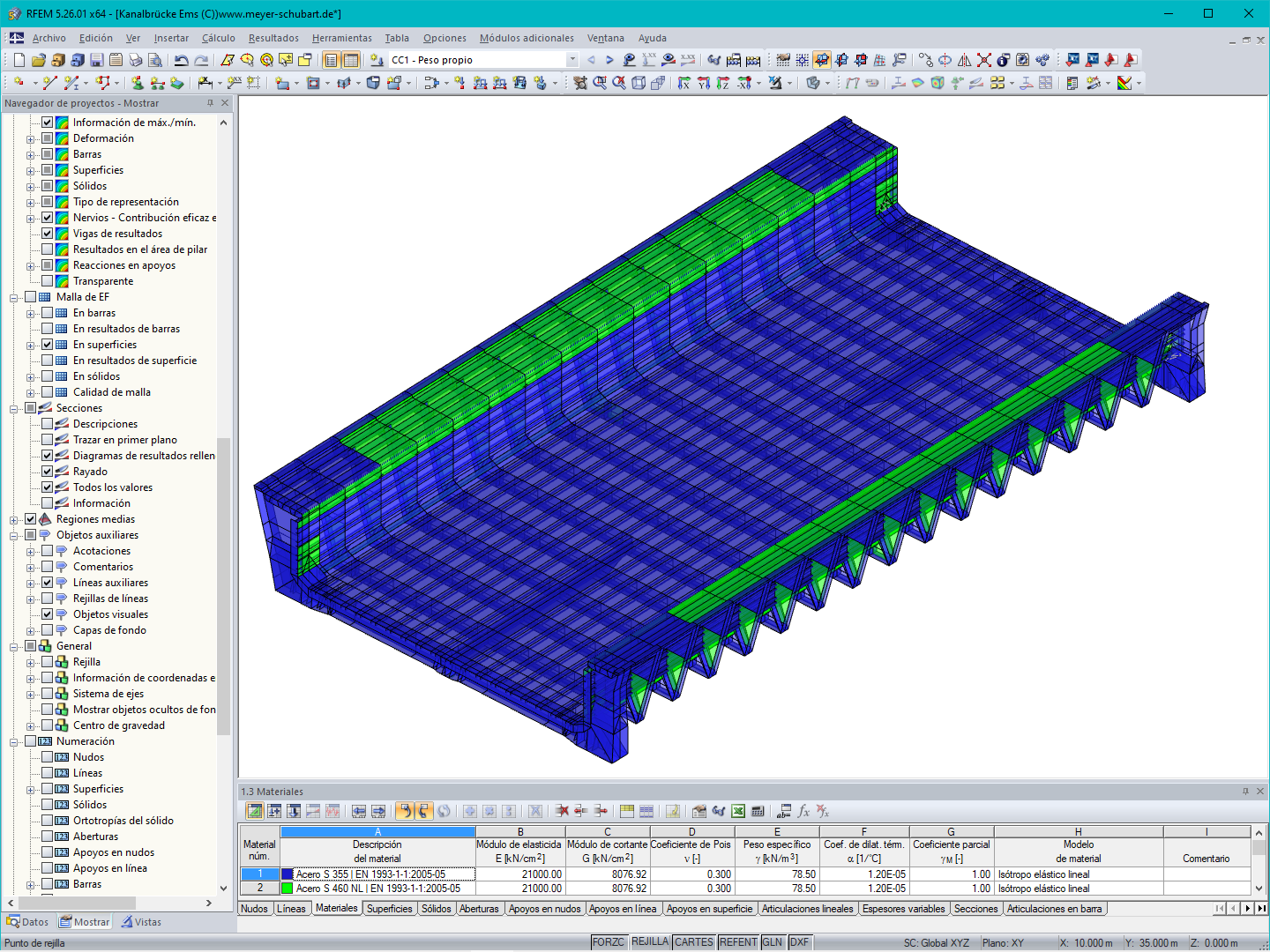Collapse the Objetos auxiliares branch
1270x952 pixels.
click(14, 535)
